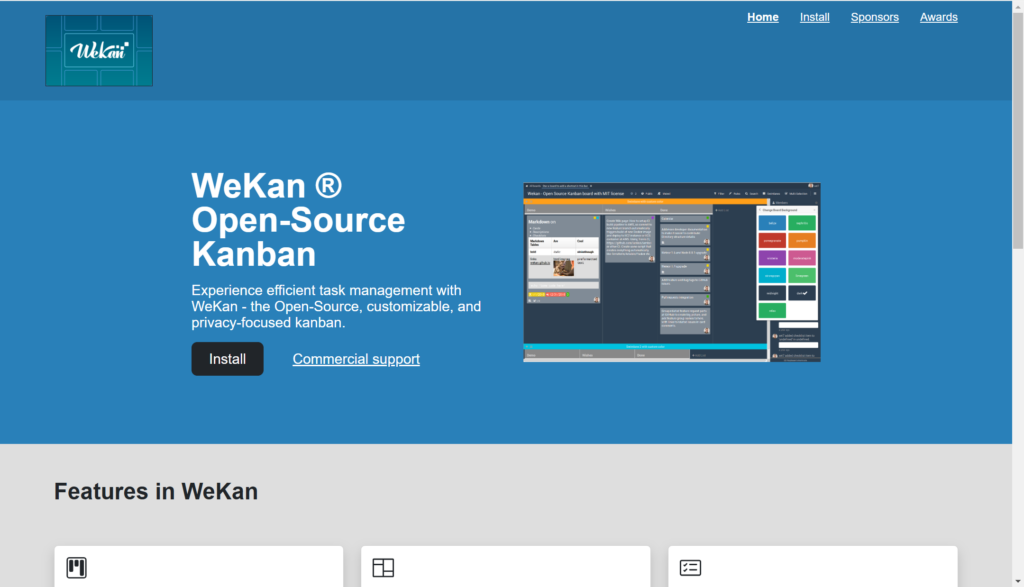The height and width of the screenshot is (587, 1024).
Task: Click the layout grid icon on the second feature card
Action: [383, 568]
